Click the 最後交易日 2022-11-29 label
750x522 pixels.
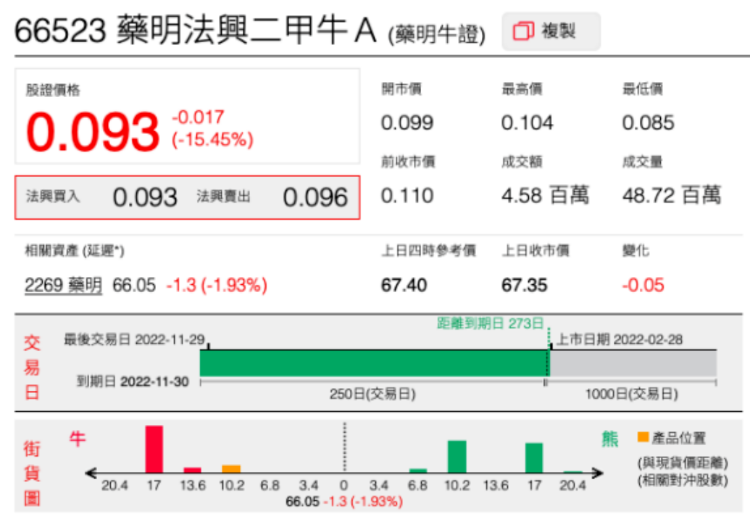(134, 340)
